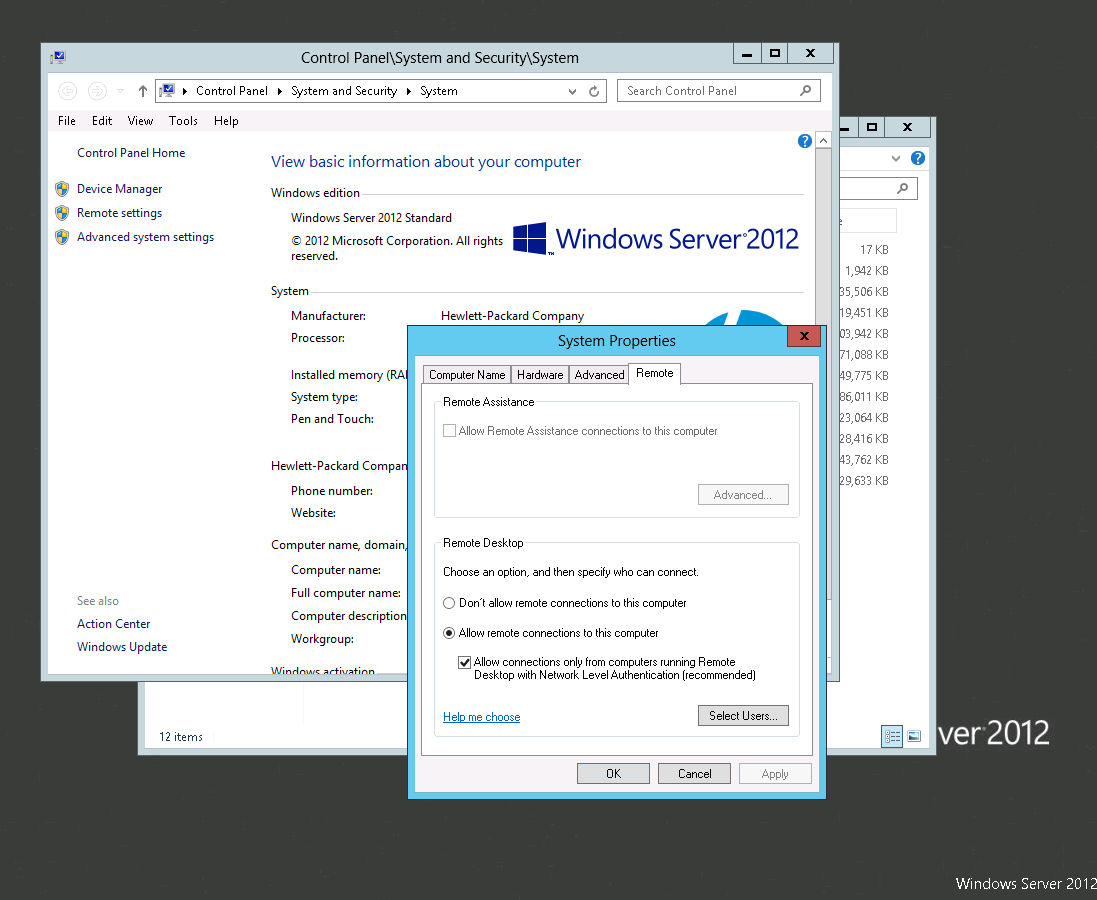This screenshot has width=1097, height=900.
Task: Open help via blue question mark in System
Action: 805,141
